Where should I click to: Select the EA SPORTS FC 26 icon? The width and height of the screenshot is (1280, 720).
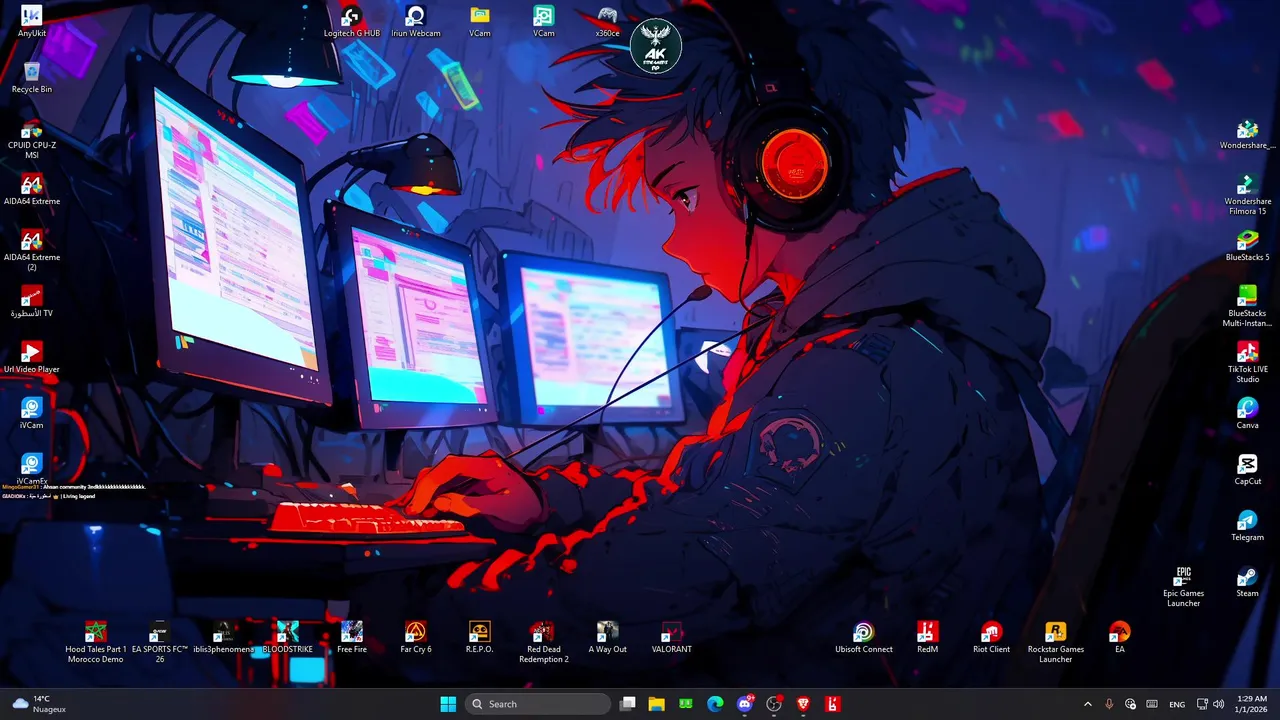pos(160,642)
